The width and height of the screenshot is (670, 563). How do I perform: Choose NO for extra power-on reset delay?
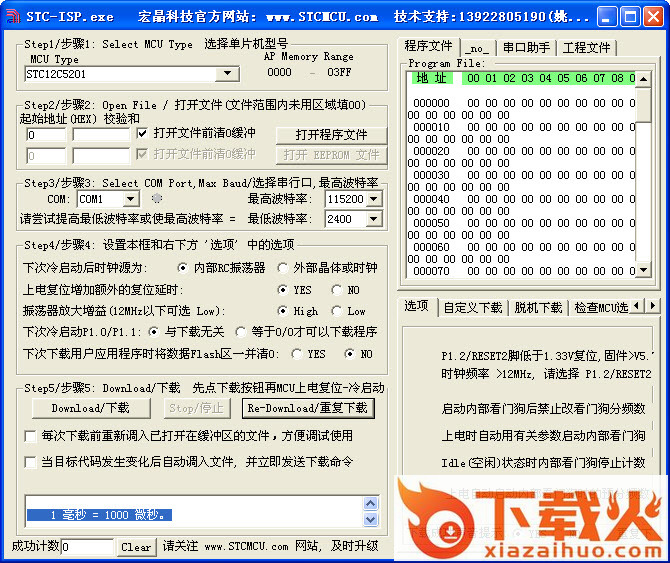(x=336, y=290)
